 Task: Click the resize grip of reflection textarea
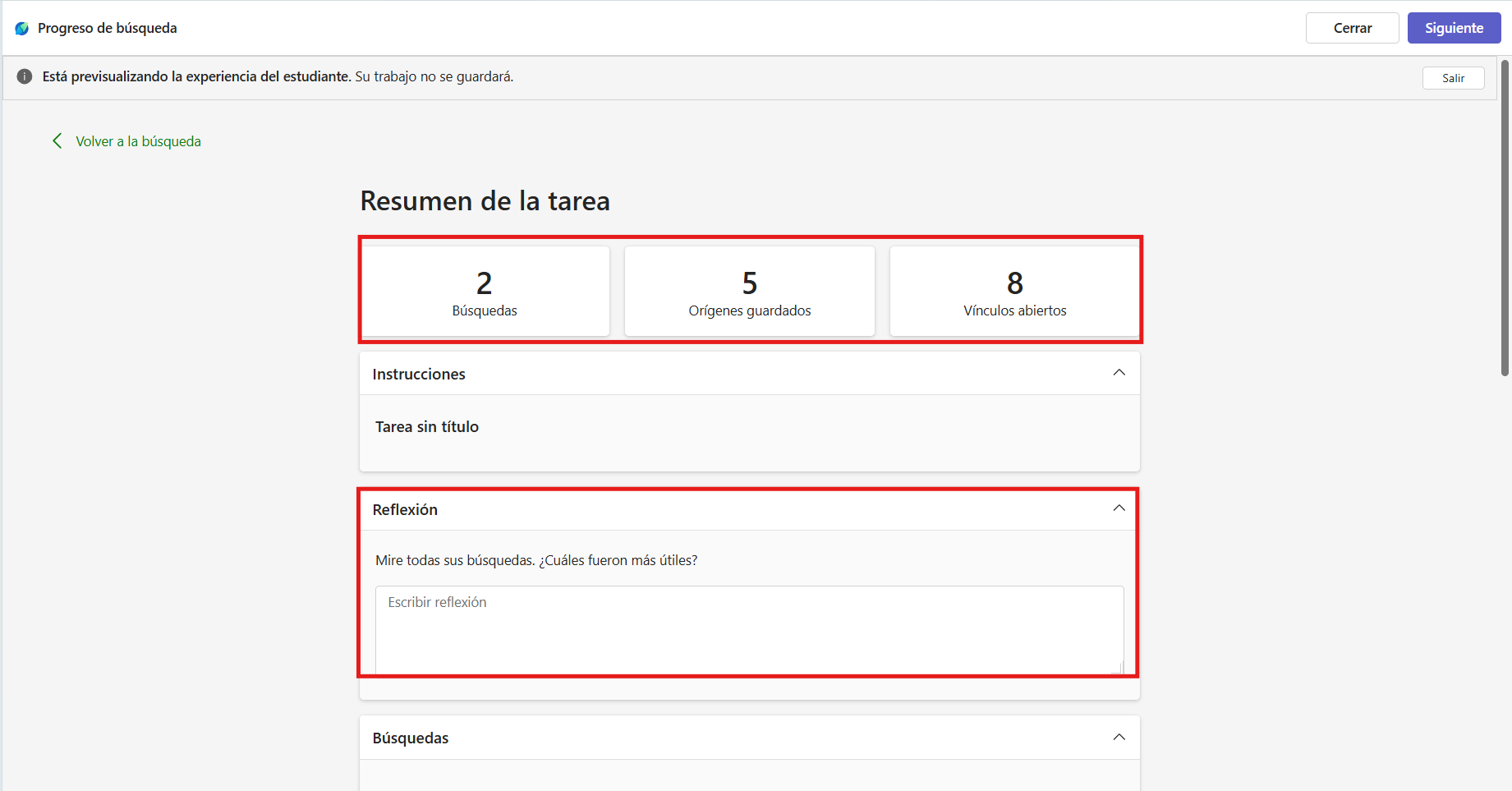[1117, 669]
